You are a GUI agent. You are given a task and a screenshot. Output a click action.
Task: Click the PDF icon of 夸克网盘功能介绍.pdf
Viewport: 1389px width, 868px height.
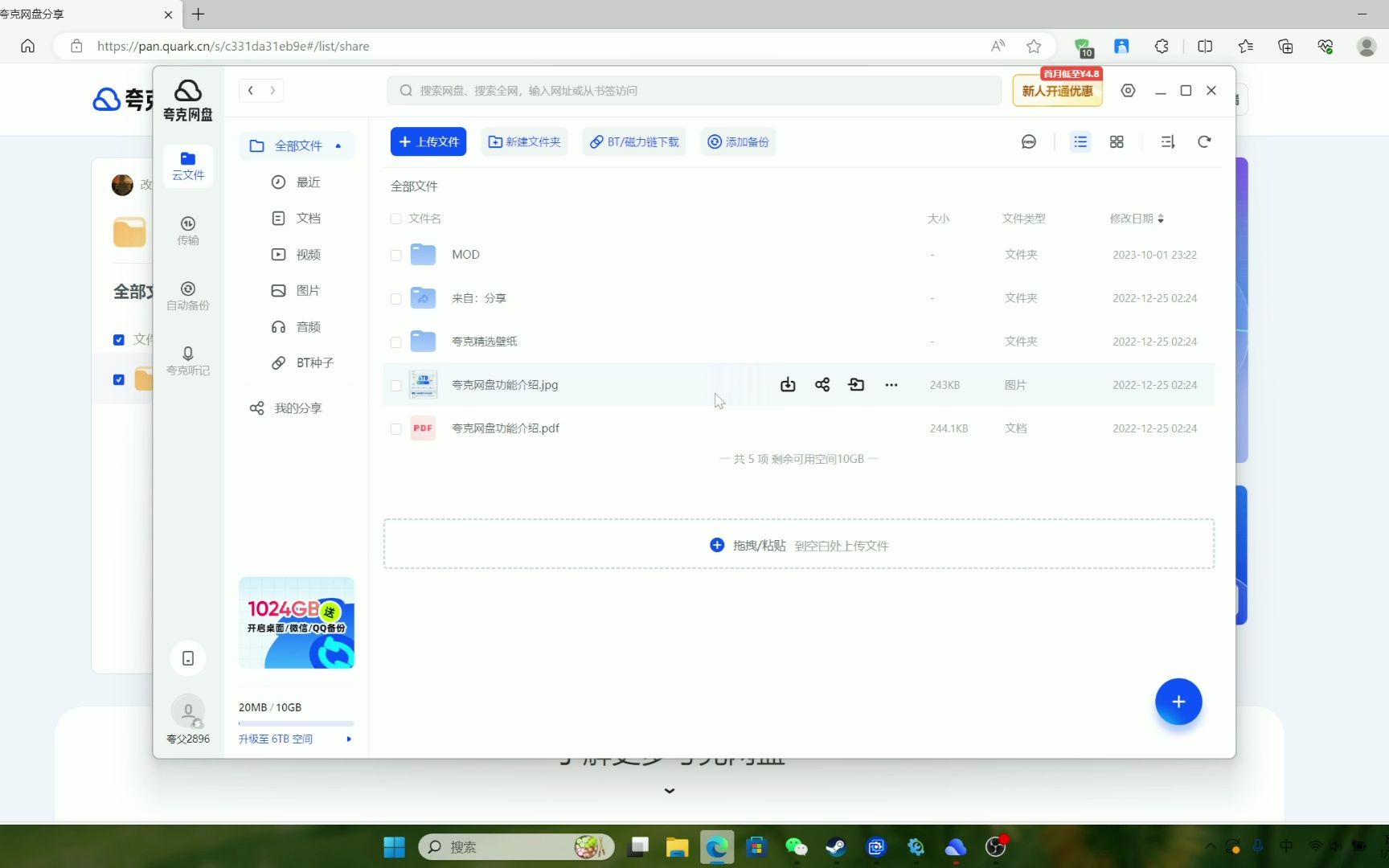[x=423, y=428]
